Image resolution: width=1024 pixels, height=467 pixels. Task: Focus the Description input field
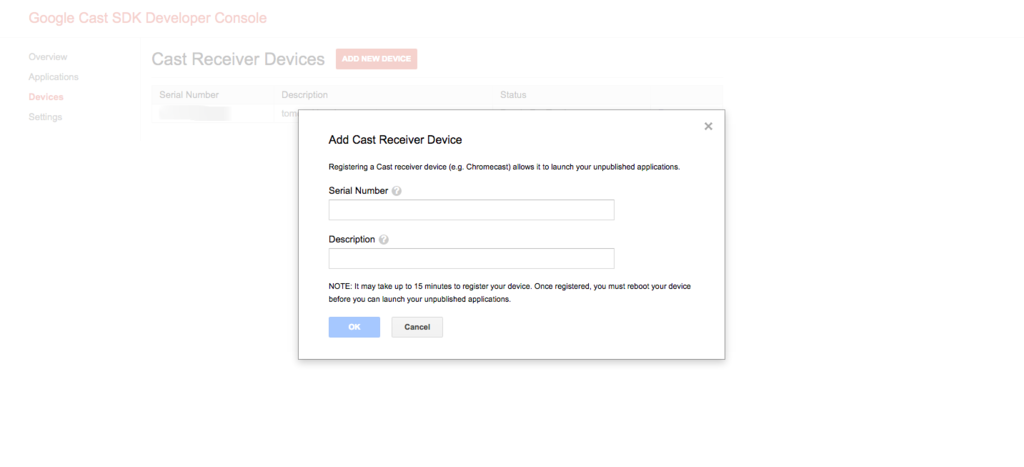tap(471, 258)
